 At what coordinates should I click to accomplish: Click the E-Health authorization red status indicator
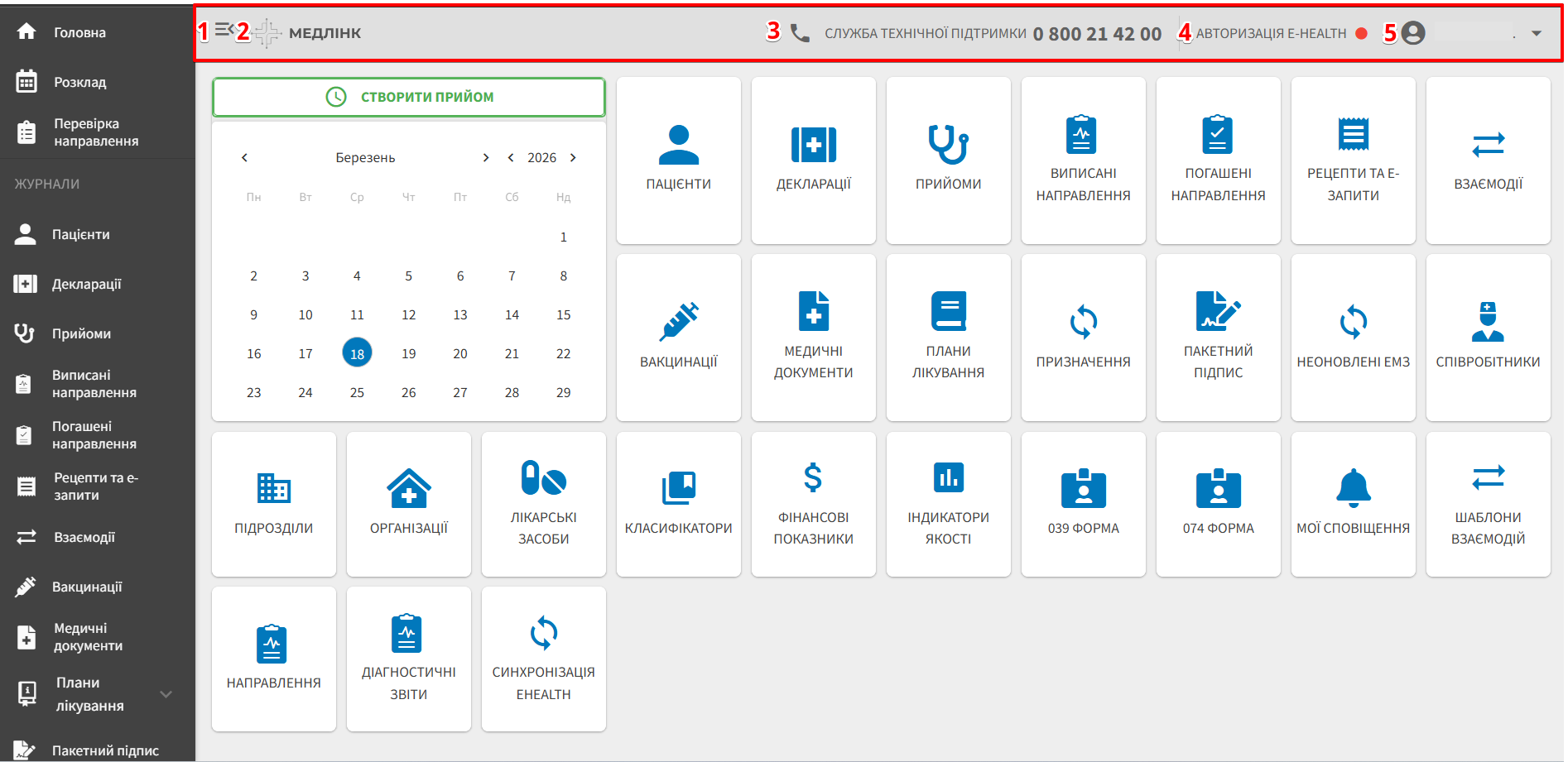pyautogui.click(x=1361, y=34)
